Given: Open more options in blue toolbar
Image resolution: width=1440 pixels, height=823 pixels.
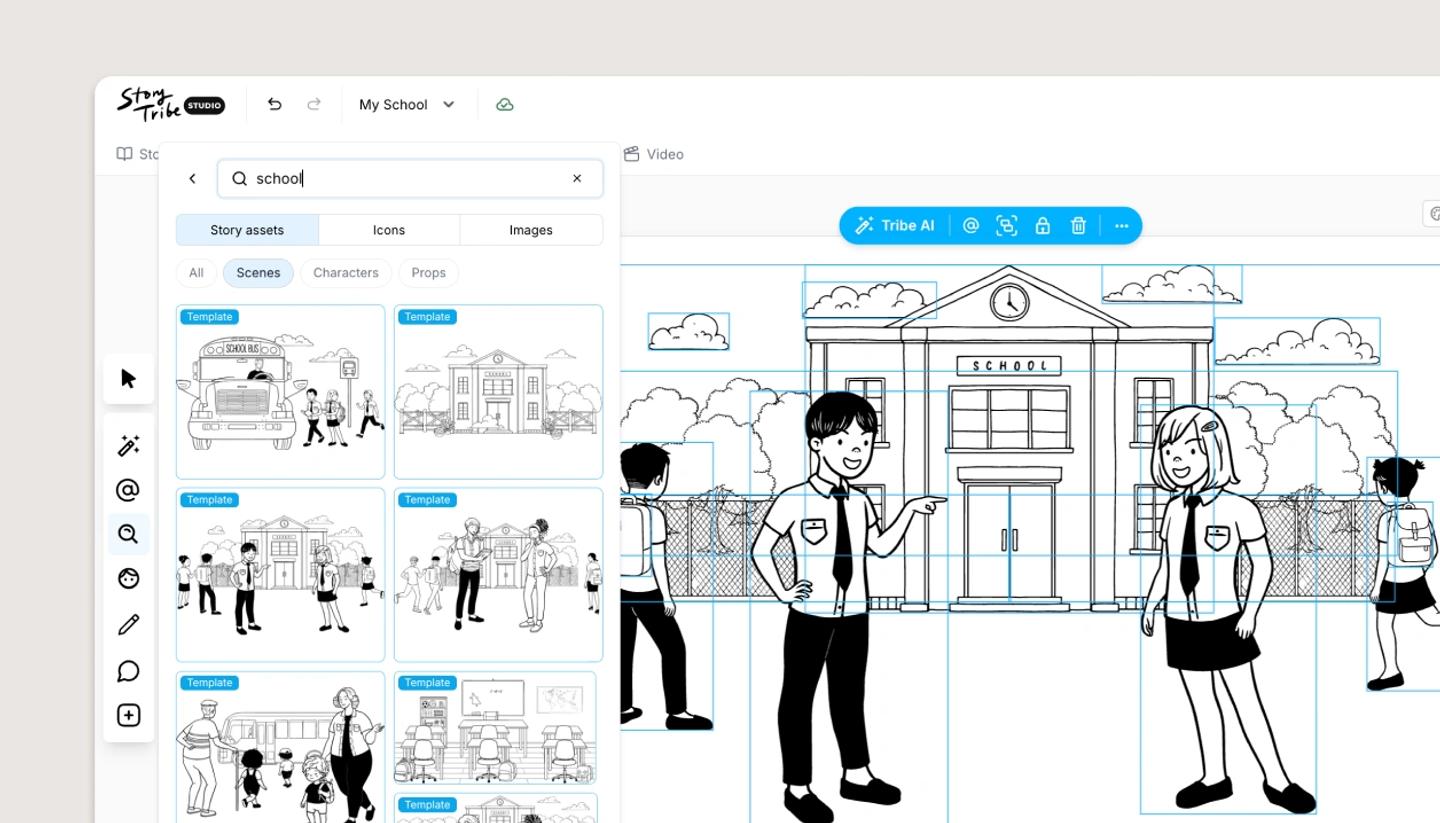Looking at the screenshot, I should click(1121, 226).
